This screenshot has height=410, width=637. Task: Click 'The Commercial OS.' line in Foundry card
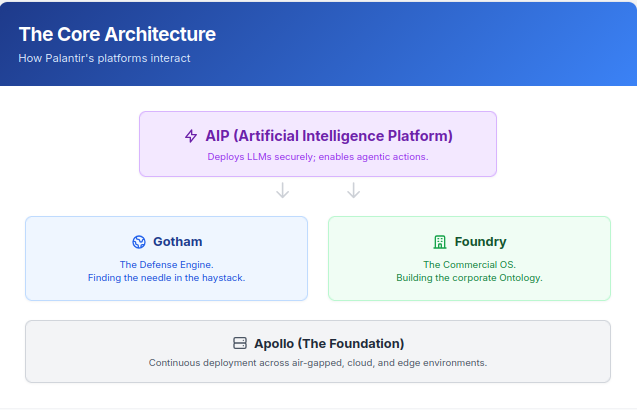coord(470,265)
